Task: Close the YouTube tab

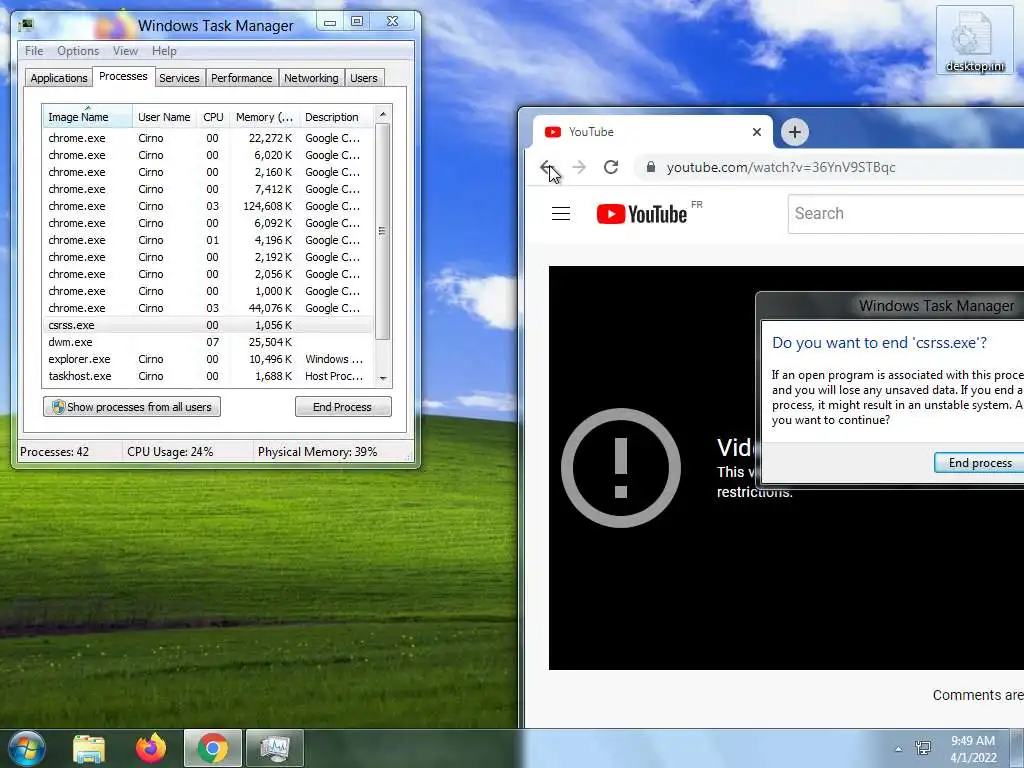Action: [756, 132]
